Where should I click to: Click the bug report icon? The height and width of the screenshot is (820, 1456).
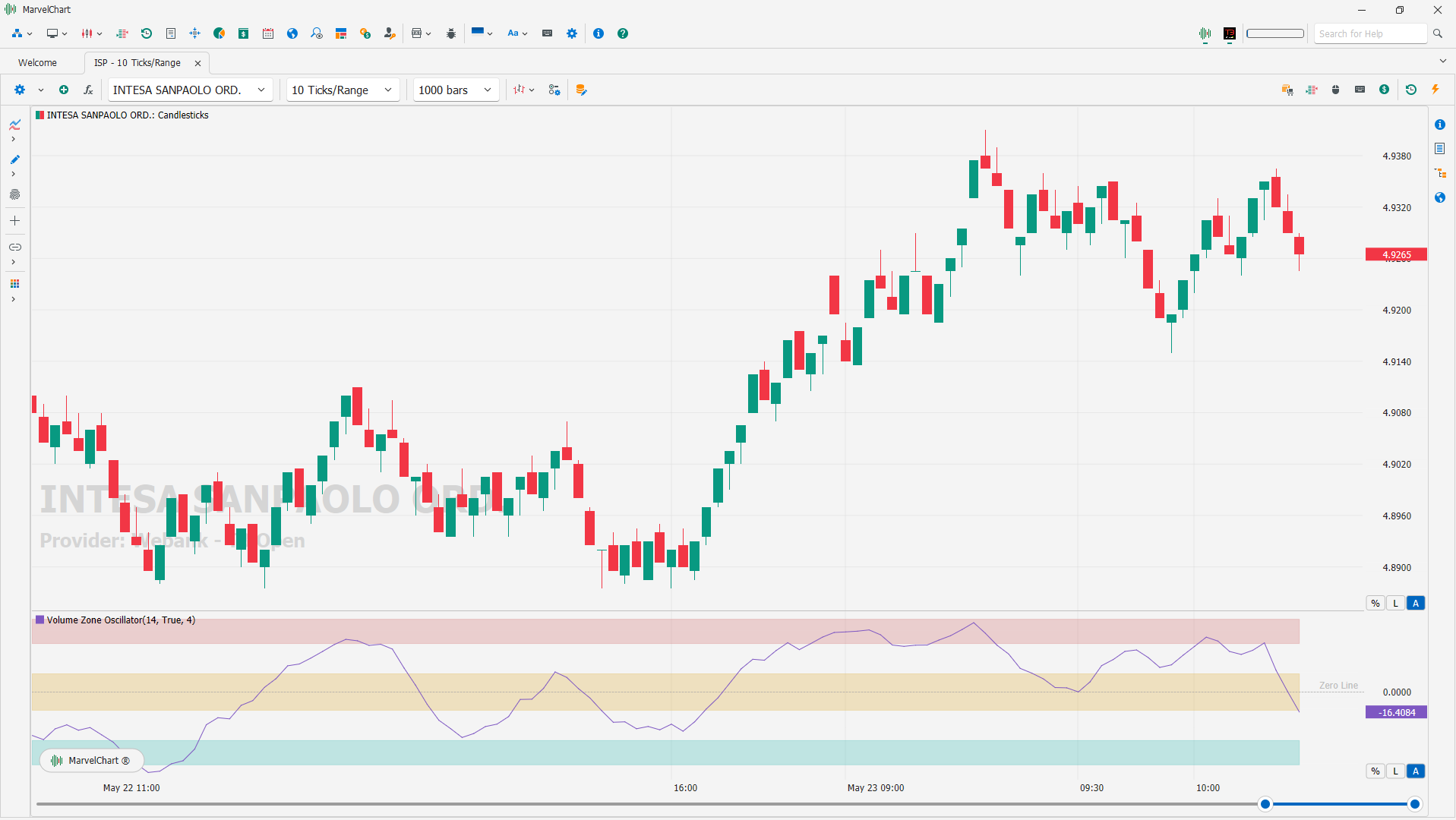(451, 33)
